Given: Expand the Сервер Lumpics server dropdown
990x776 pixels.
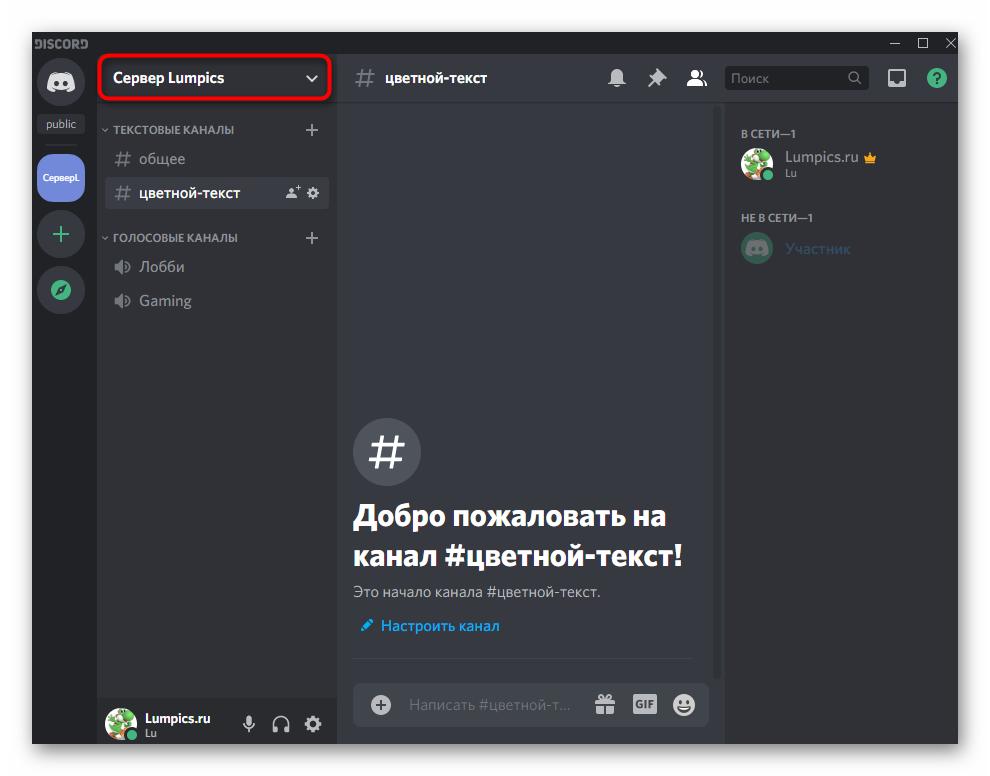Looking at the screenshot, I should click(215, 78).
